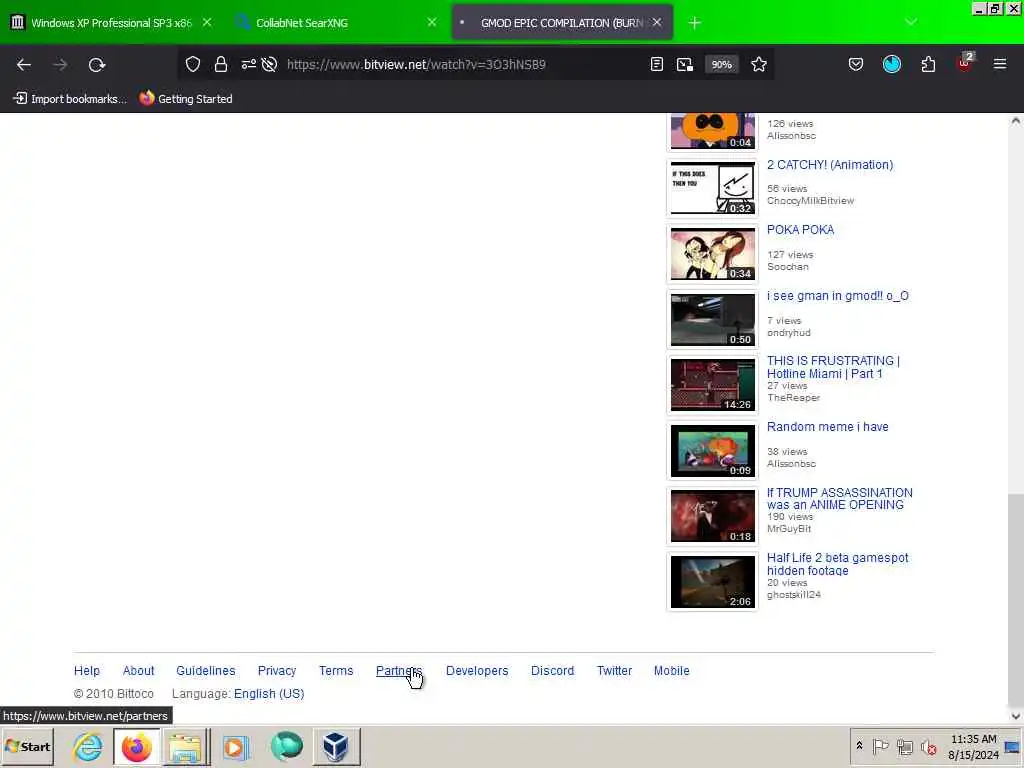
Task: Open the Developers footer link
Action: (x=477, y=671)
